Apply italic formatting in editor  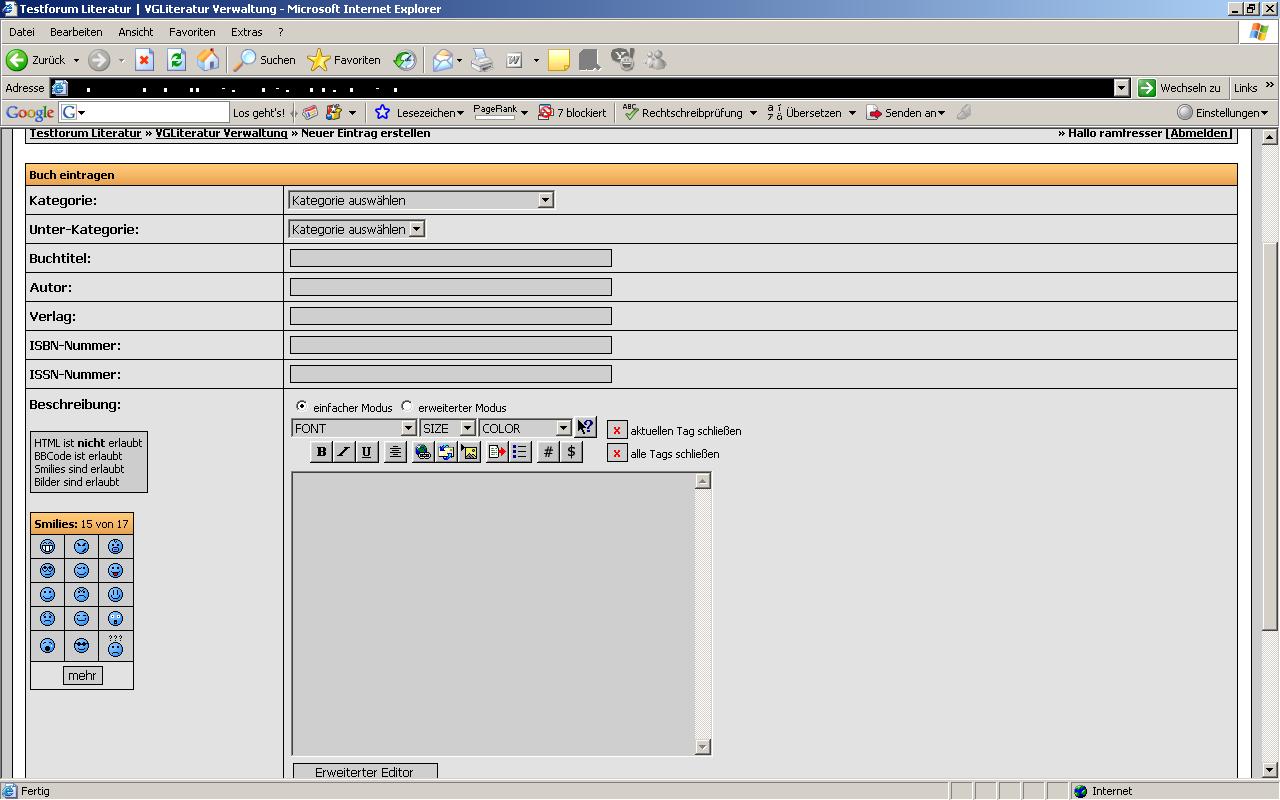click(344, 452)
